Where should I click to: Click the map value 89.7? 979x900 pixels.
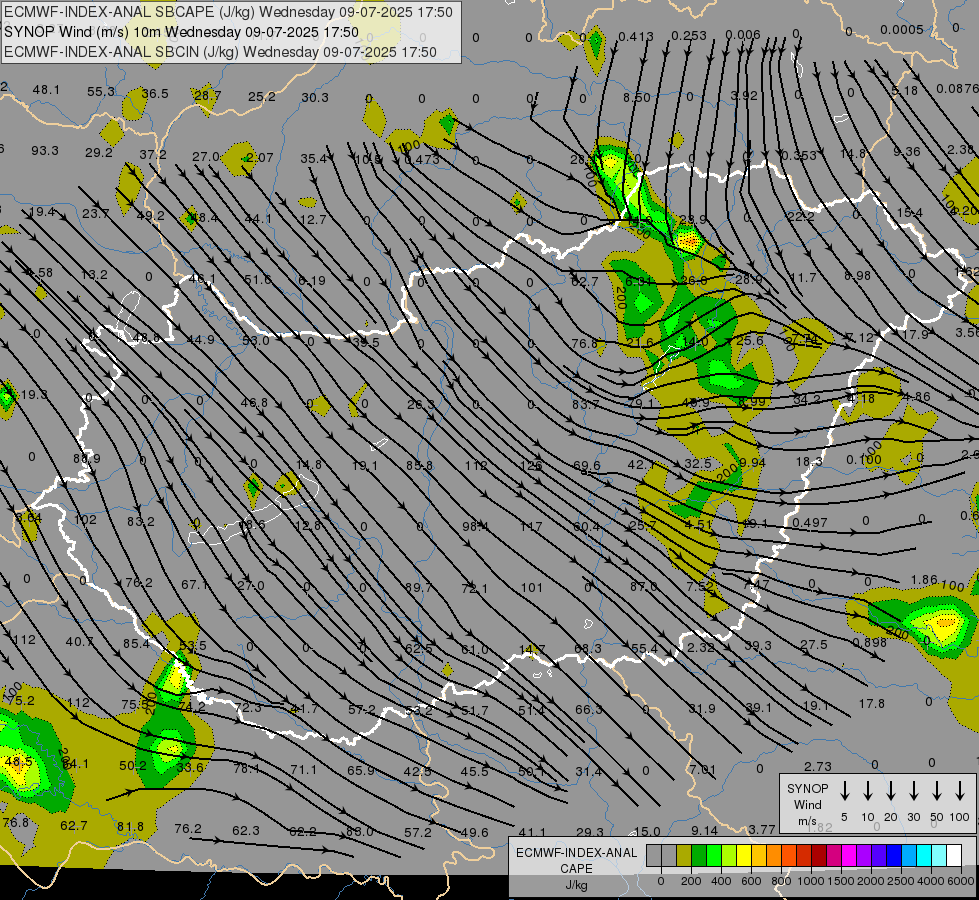(x=418, y=587)
